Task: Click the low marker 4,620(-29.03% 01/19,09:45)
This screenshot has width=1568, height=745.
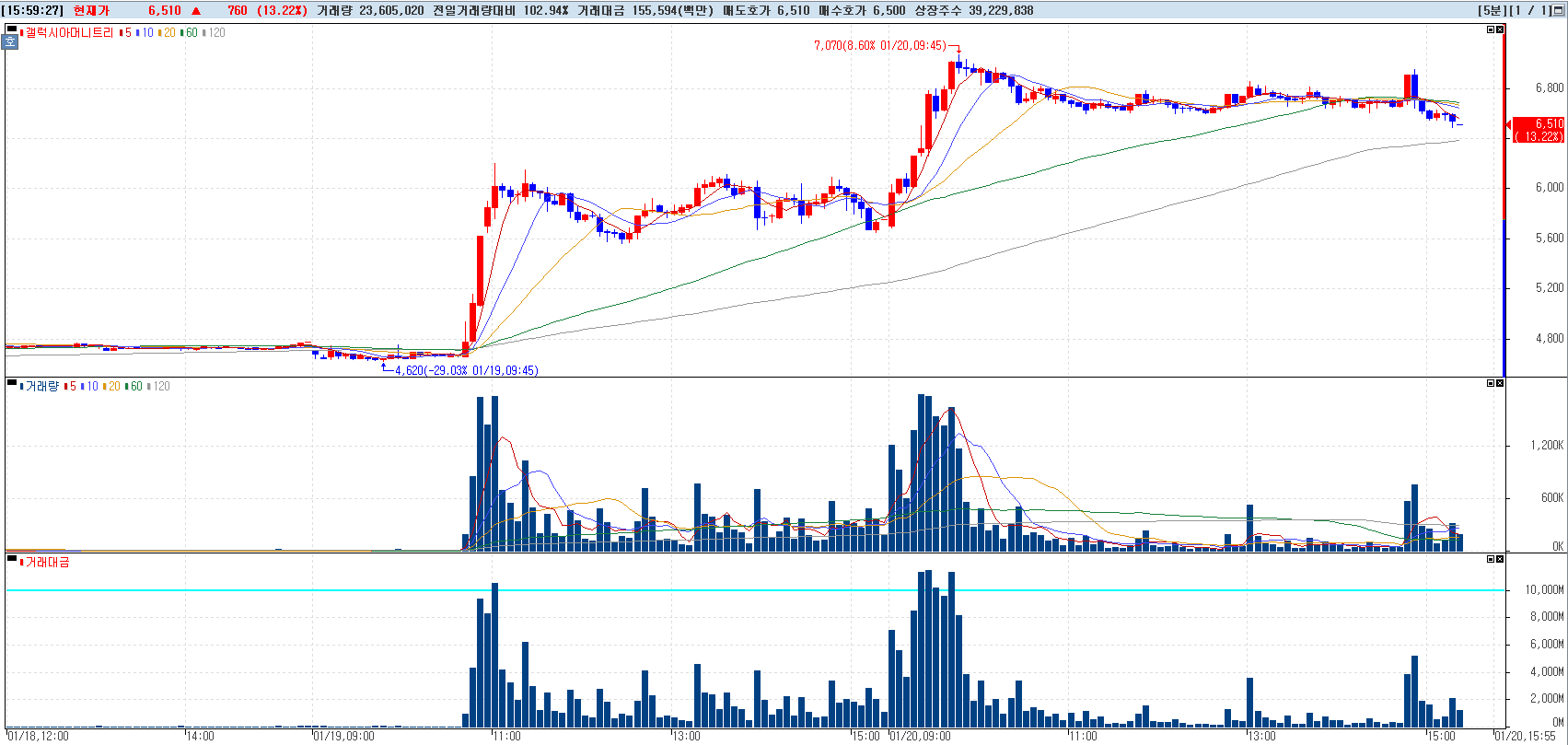Action: [467, 370]
